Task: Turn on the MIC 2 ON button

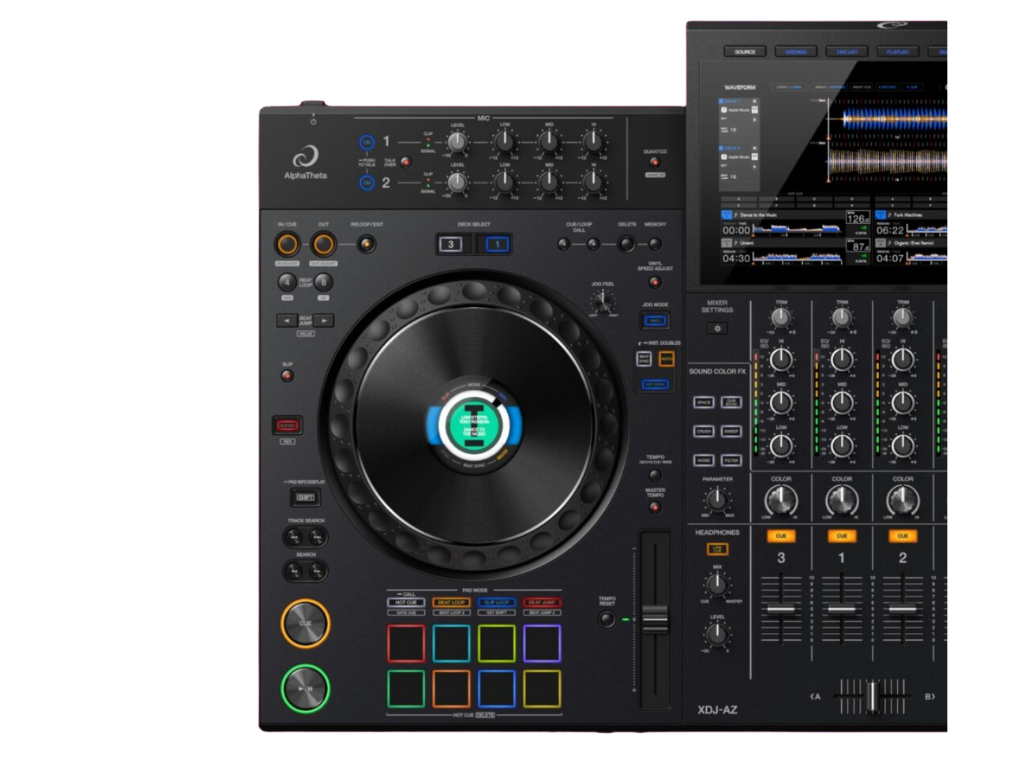Action: [367, 183]
